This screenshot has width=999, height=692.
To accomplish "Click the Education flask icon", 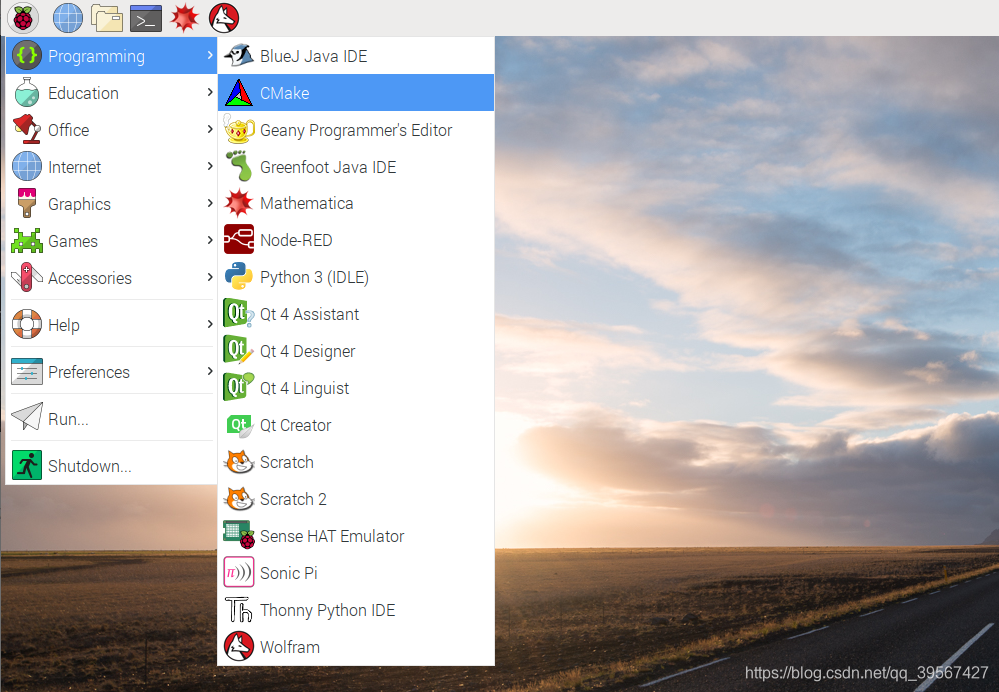I will (x=27, y=92).
